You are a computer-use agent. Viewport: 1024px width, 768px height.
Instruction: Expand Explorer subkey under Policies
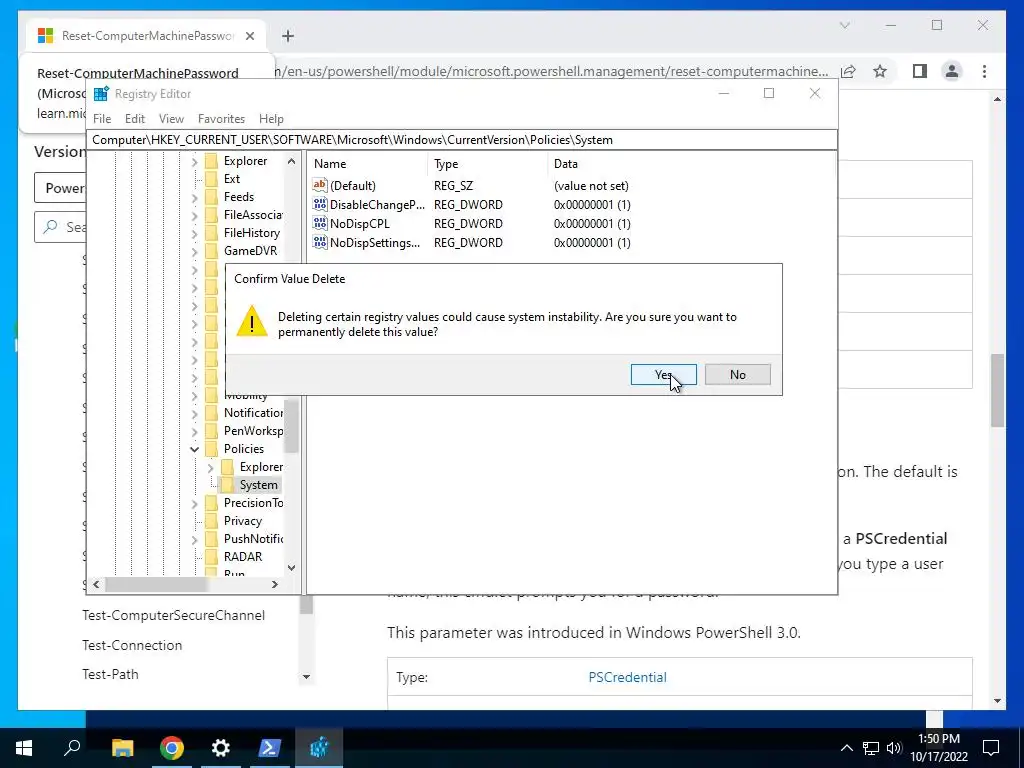coord(210,468)
